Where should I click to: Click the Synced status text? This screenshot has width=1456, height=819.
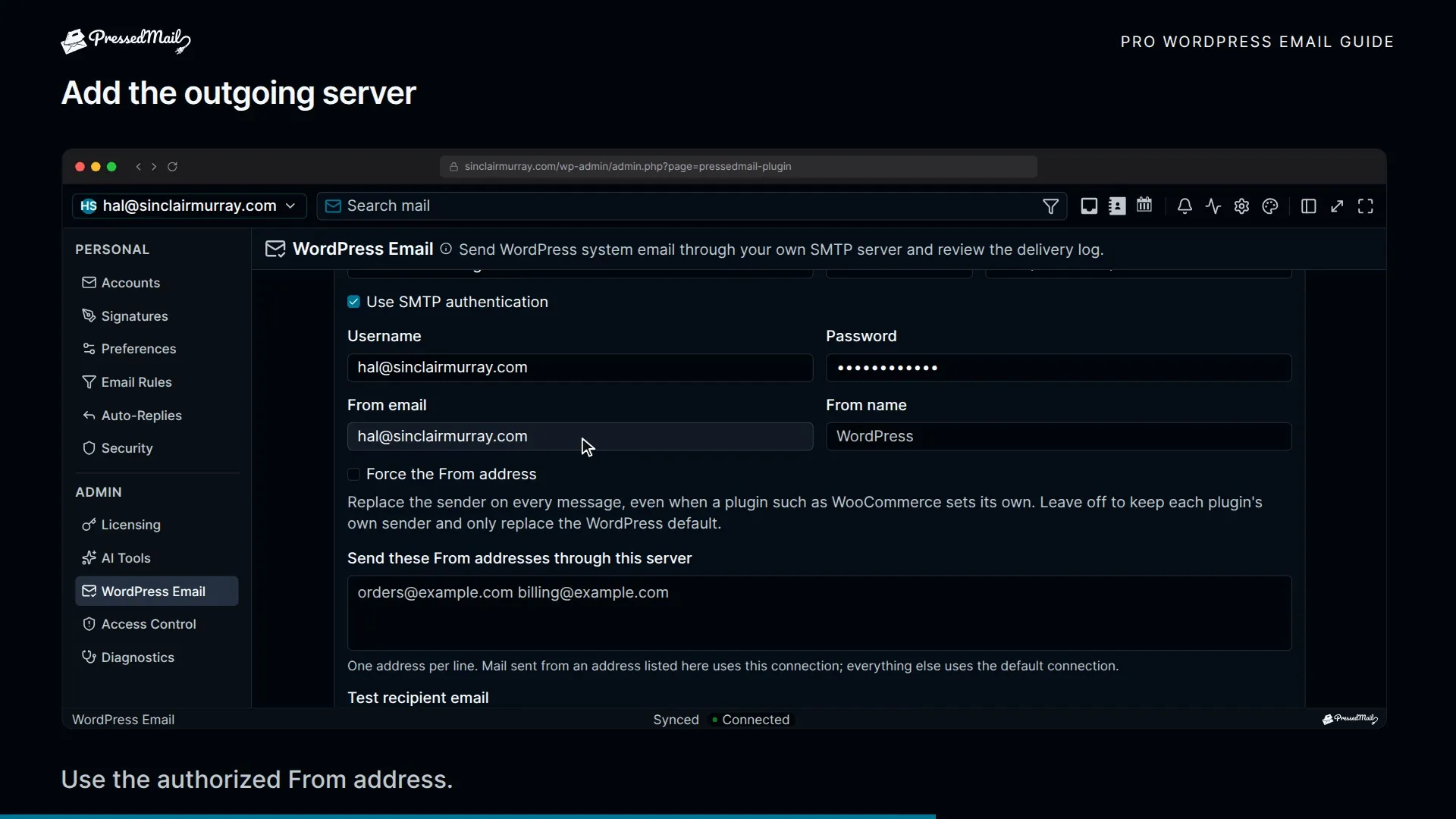pyautogui.click(x=676, y=720)
